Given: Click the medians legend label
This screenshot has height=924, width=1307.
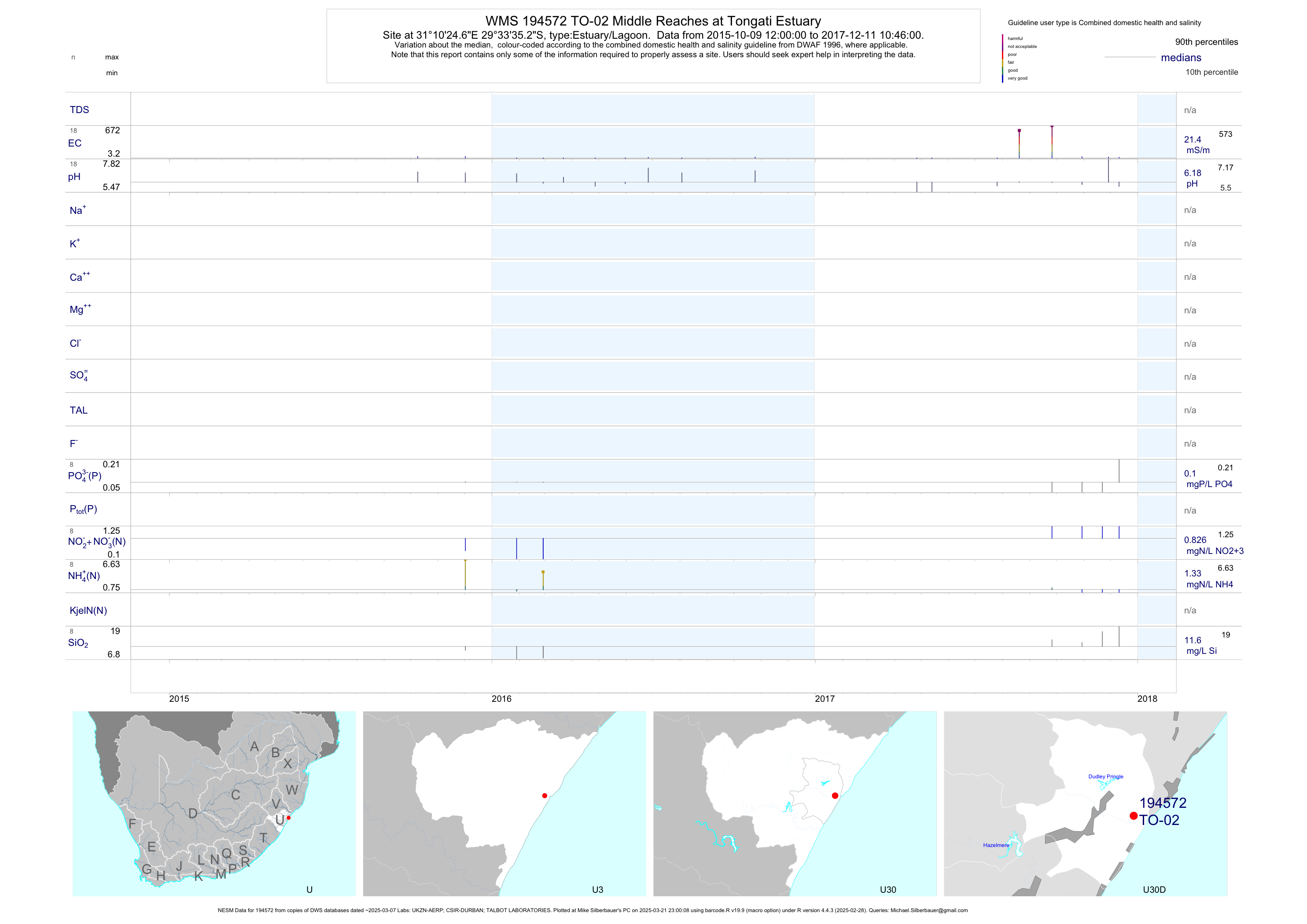Looking at the screenshot, I should coord(1181,58).
